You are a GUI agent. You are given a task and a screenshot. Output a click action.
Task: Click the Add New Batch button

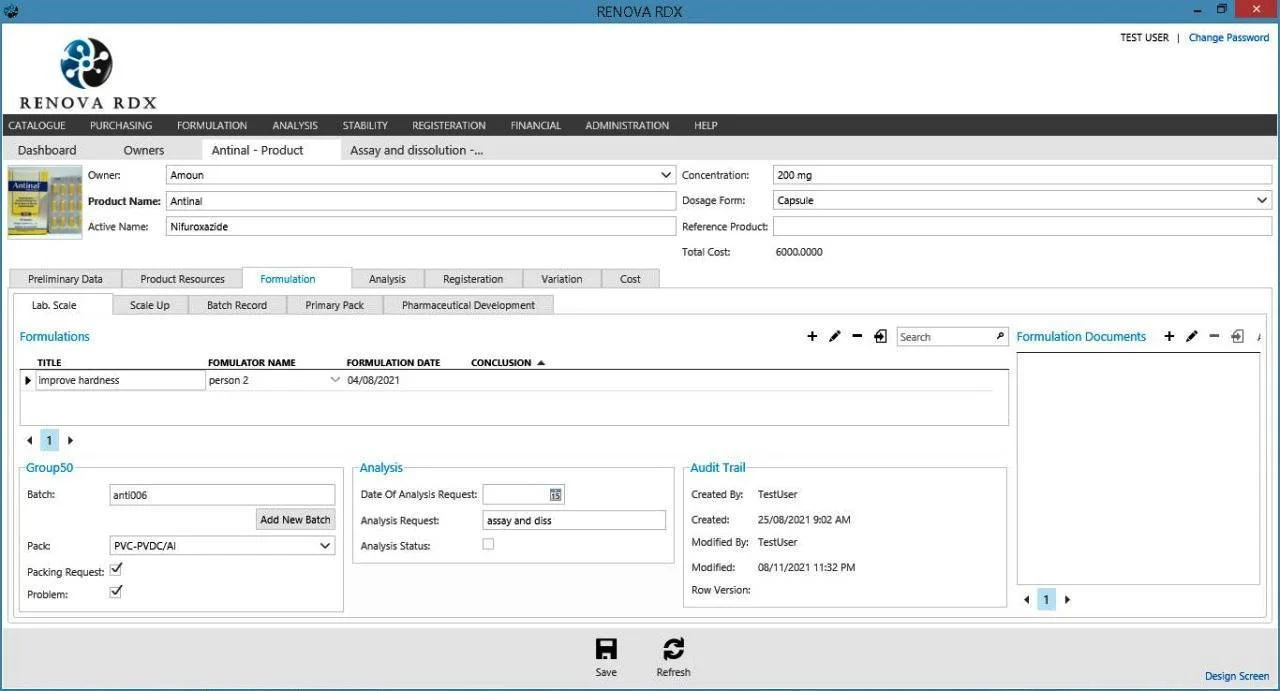pyautogui.click(x=295, y=520)
